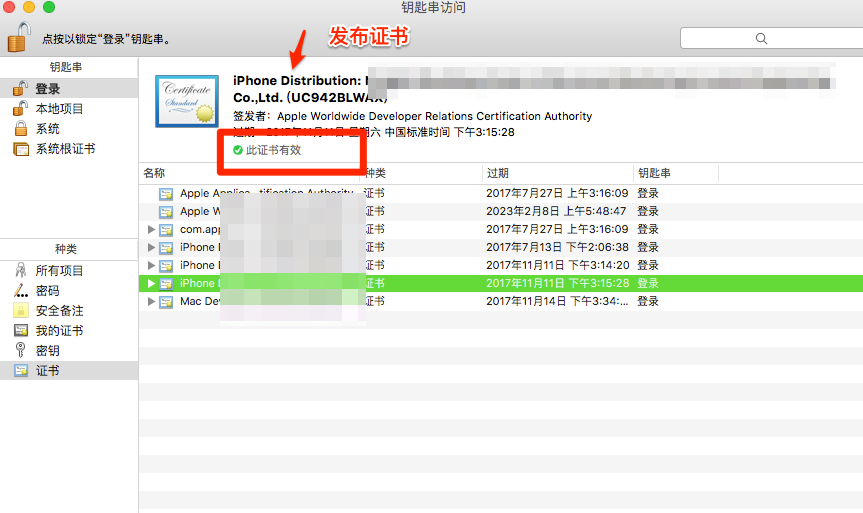863x513 pixels.
Task: Expand the Mac Dev certificate row
Action: click(151, 302)
